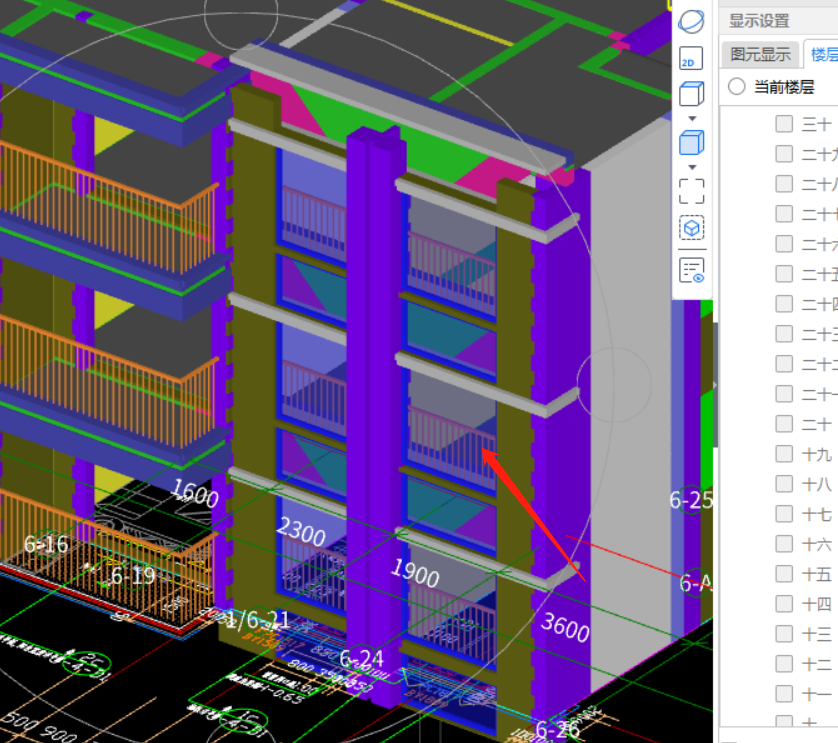Viewport: 838px width, 743px height.
Task: Click the 6-16 axis label
Action: coord(46,544)
